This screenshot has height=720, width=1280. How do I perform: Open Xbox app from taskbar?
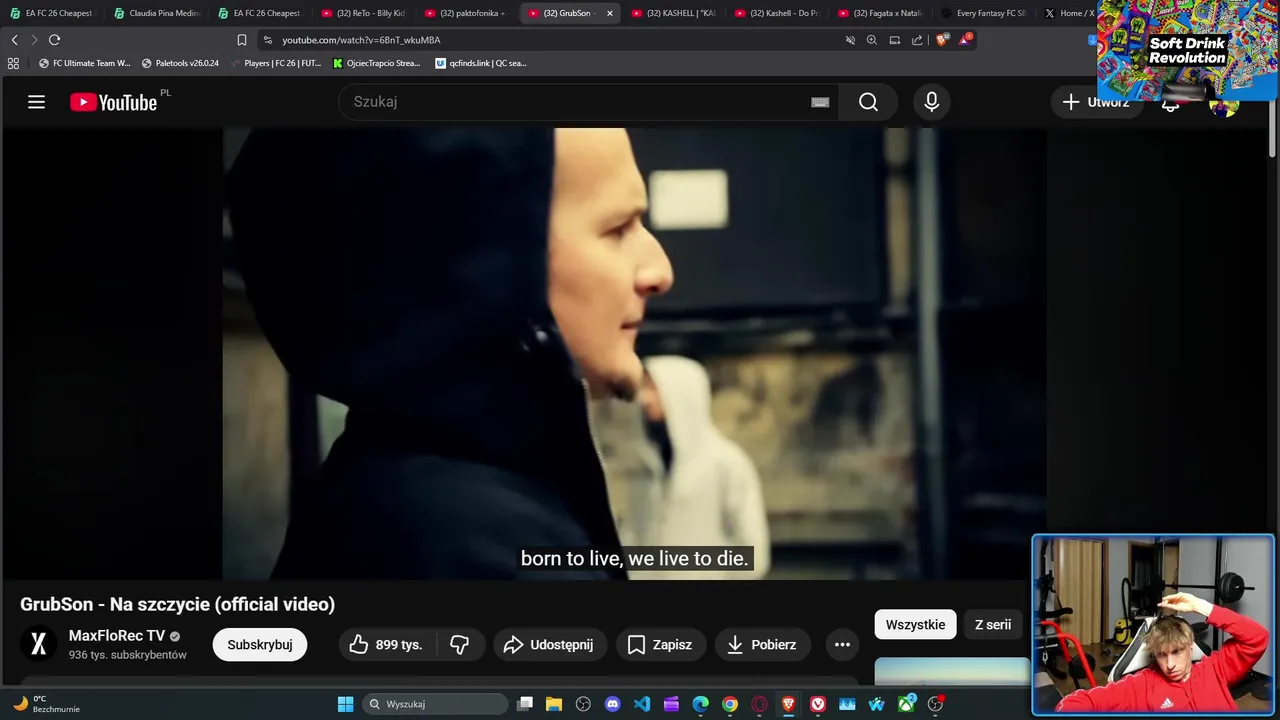[x=906, y=704]
